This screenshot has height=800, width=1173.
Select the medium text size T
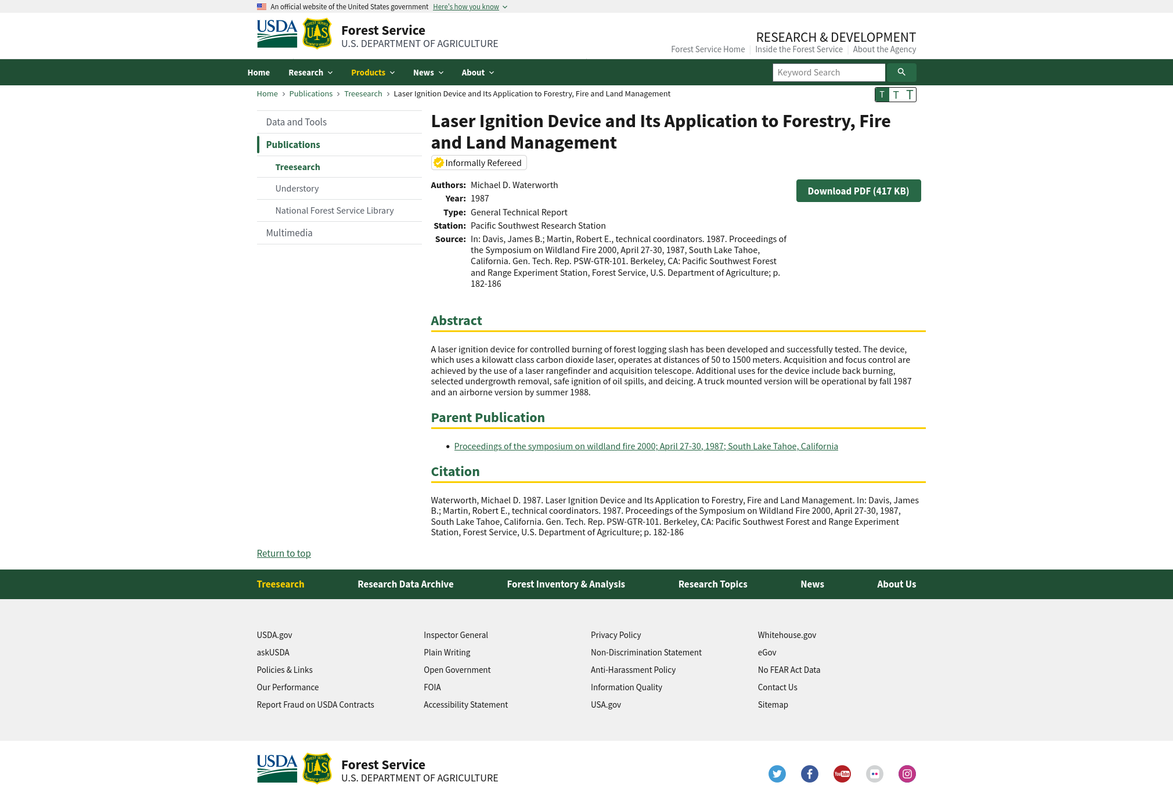[895, 94]
